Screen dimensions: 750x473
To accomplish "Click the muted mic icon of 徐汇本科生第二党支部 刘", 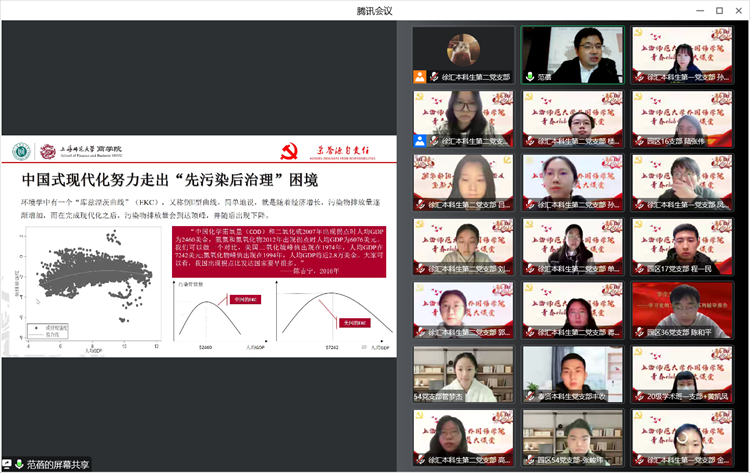I will [420, 269].
